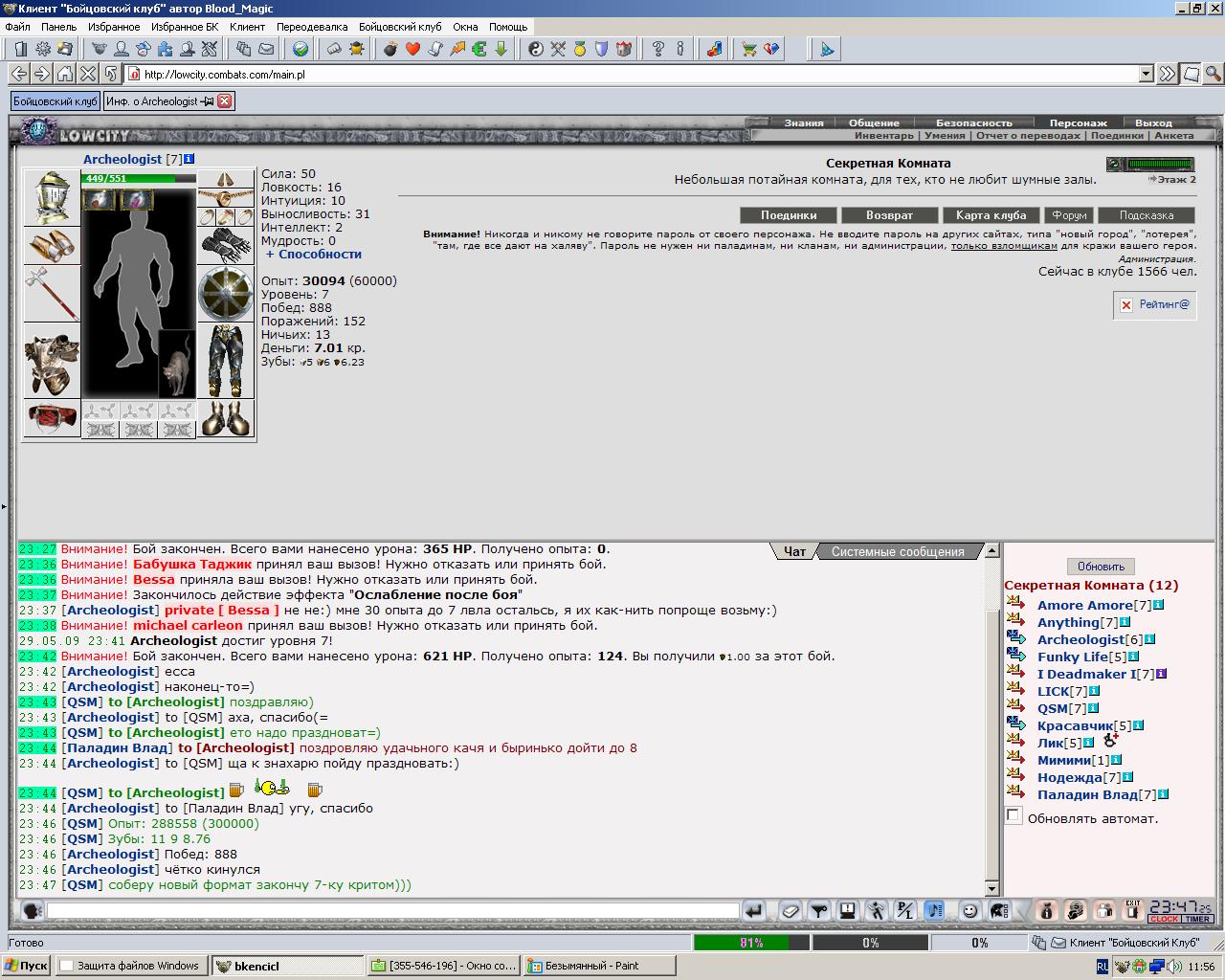
Task: Open the 'Инвентарь' submenu link
Action: pos(884,136)
